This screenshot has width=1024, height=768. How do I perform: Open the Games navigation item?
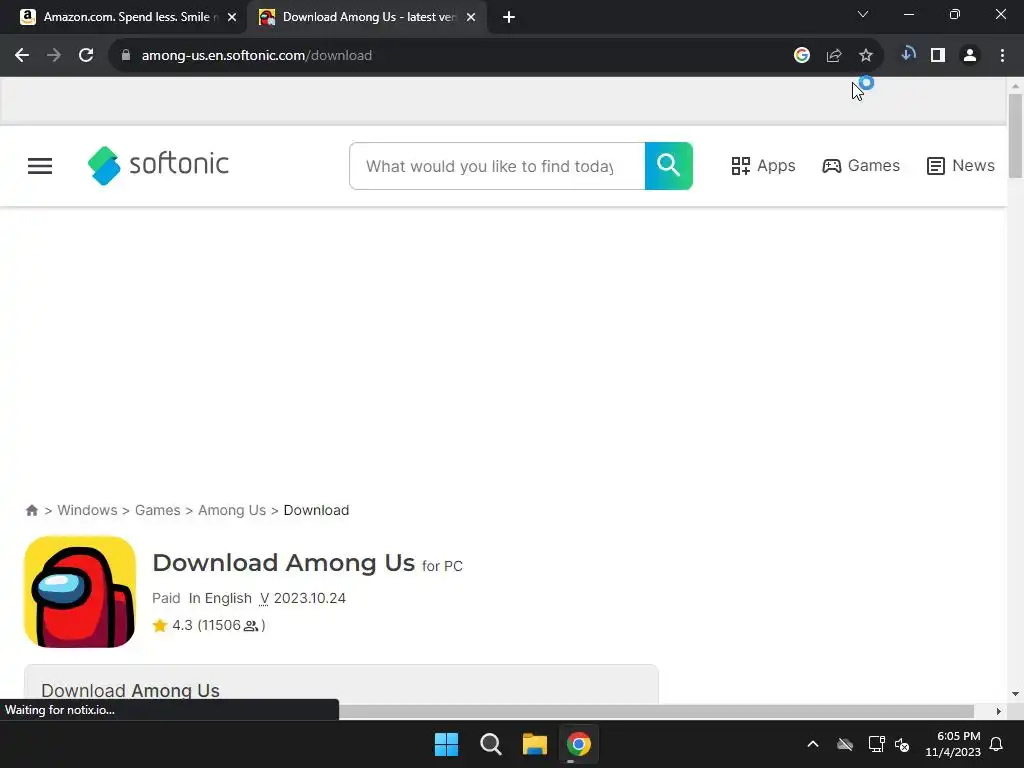click(861, 166)
